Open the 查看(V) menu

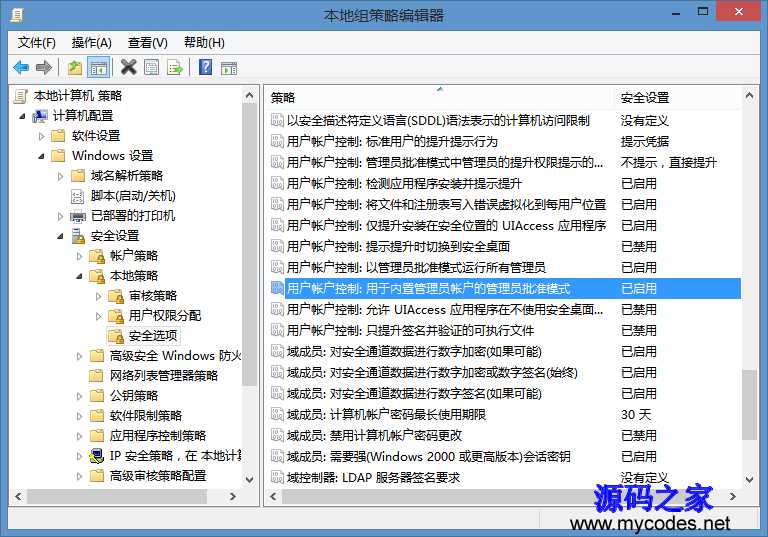(x=147, y=43)
